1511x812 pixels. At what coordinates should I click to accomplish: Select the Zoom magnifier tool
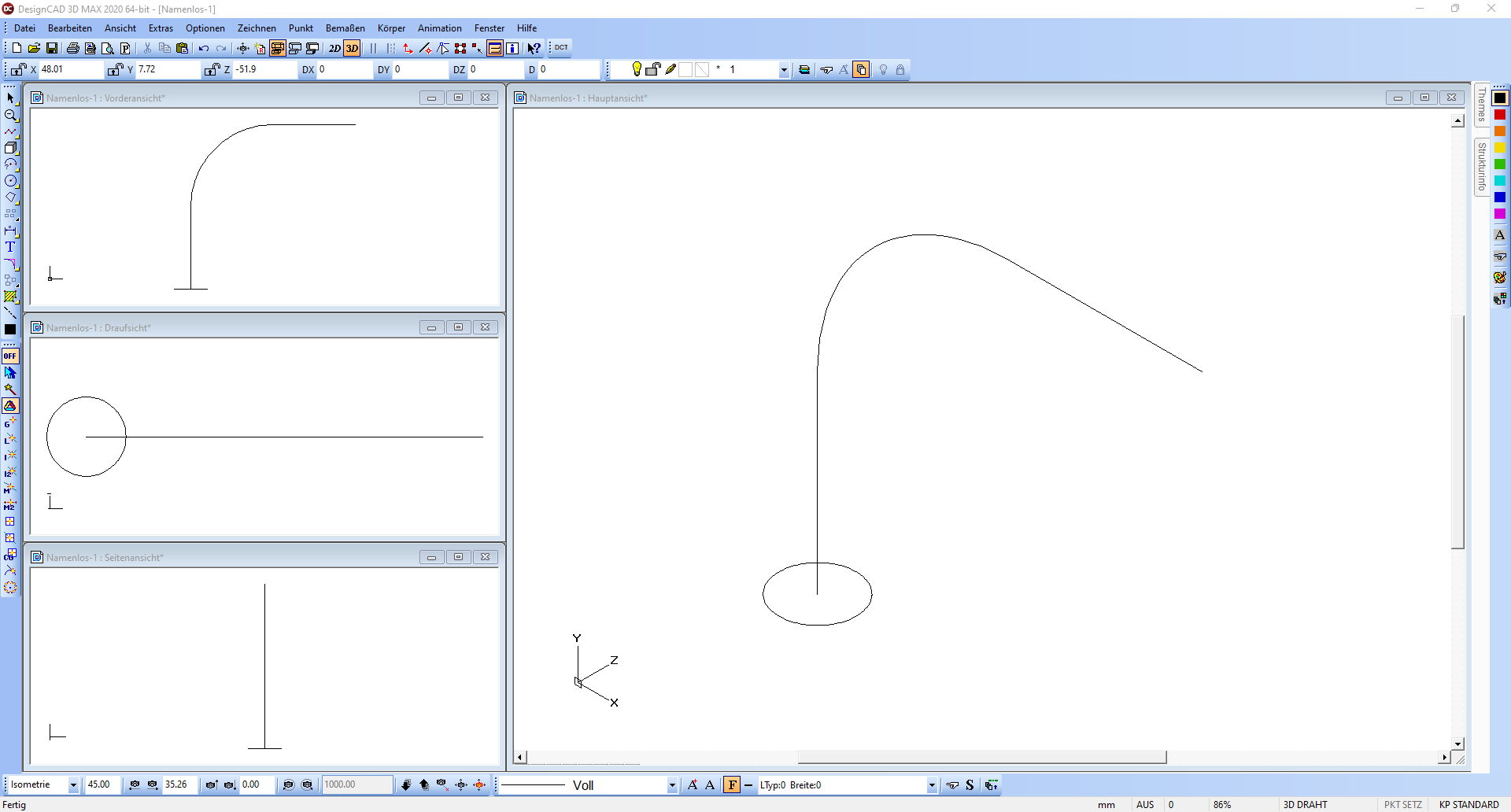[10, 115]
